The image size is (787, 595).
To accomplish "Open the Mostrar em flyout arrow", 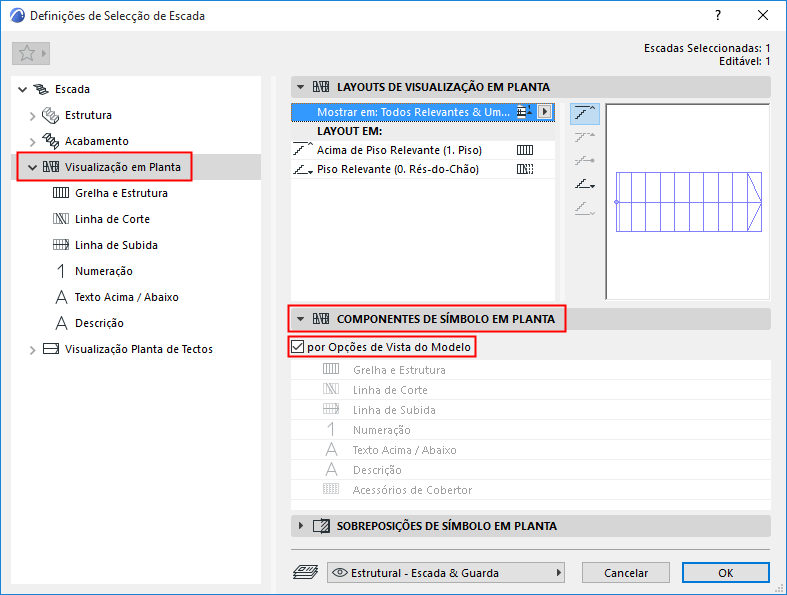I will 545,111.
